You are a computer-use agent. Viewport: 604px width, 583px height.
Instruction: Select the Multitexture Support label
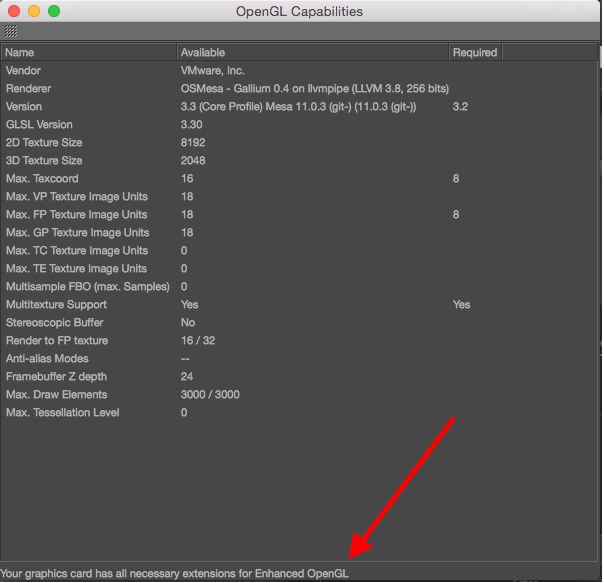point(56,305)
